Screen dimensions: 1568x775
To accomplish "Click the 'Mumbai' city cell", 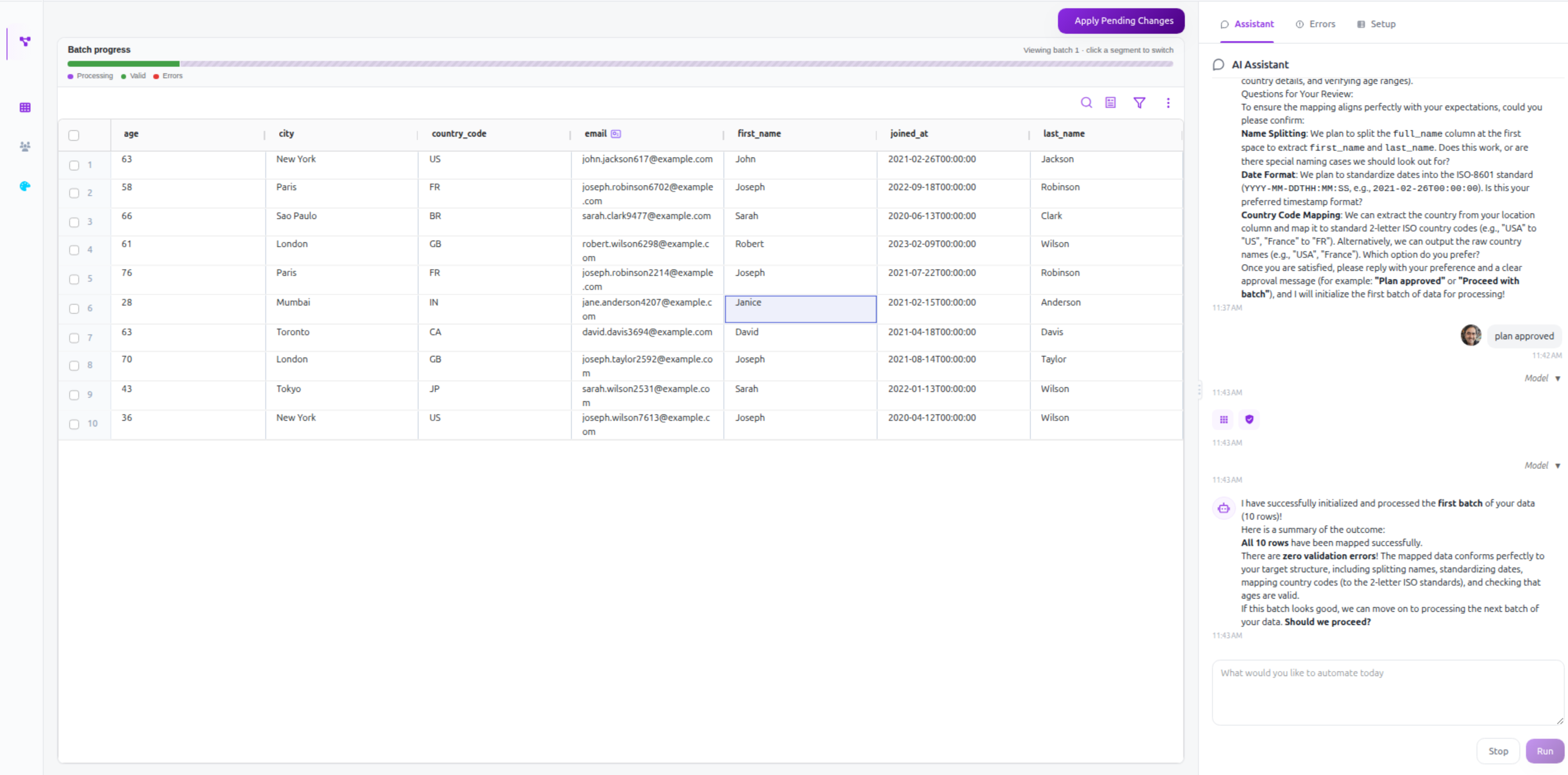I will coord(342,309).
